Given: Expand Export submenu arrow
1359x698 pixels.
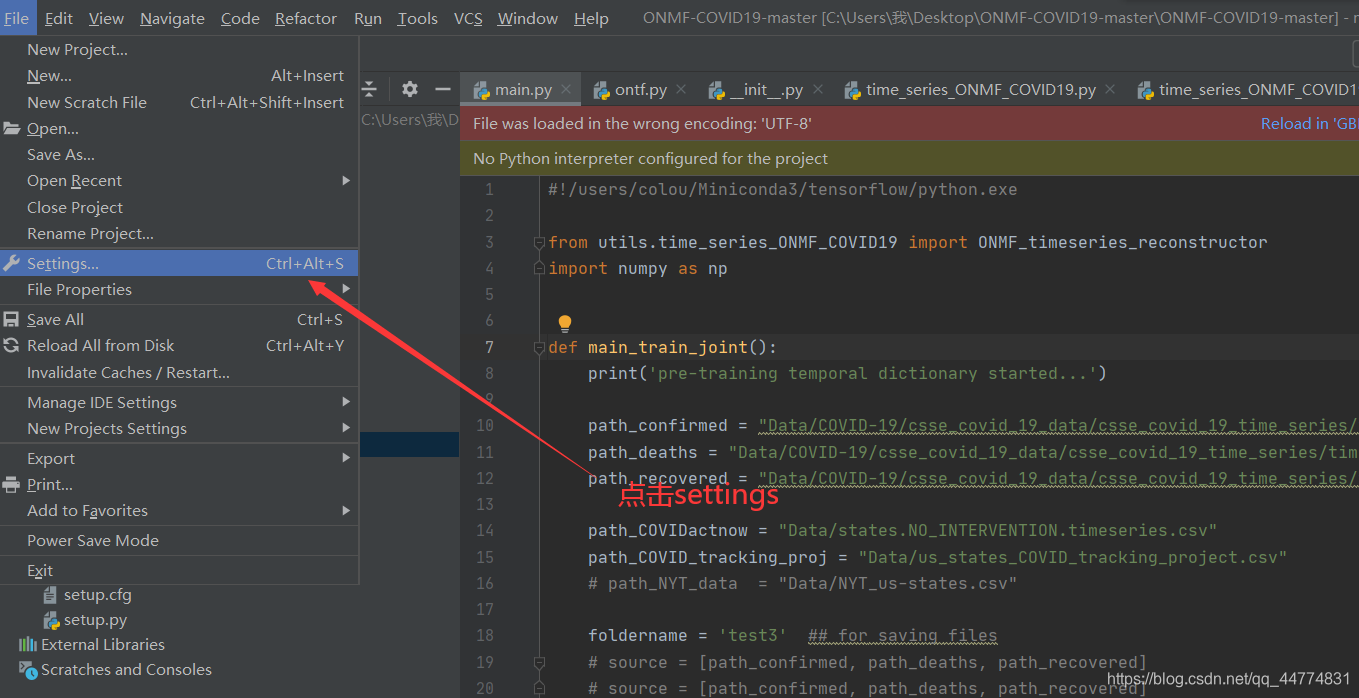Looking at the screenshot, I should point(346,458).
